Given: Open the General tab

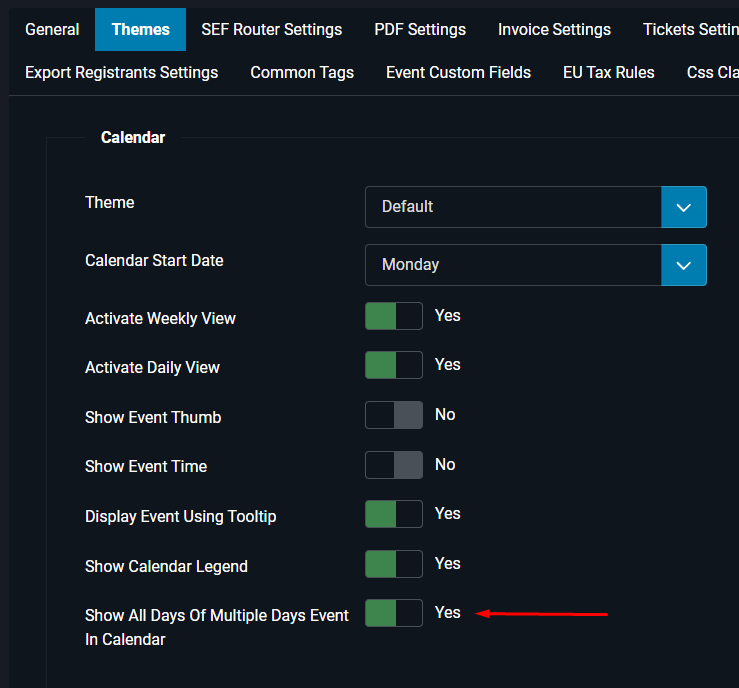Looking at the screenshot, I should click(52, 29).
